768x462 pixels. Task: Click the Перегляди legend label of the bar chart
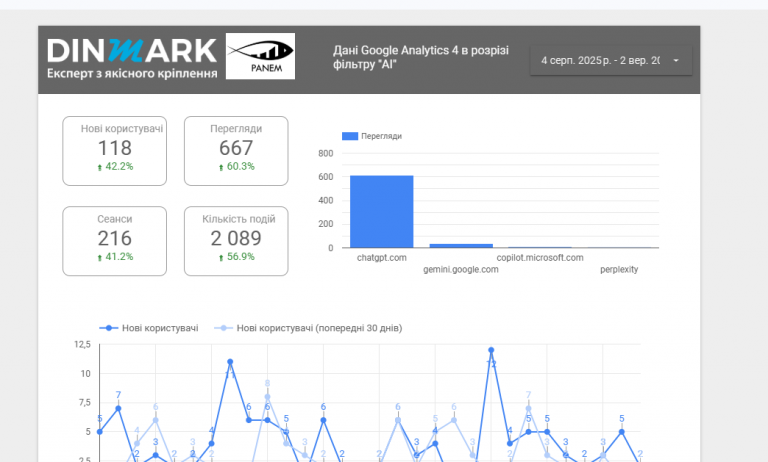click(x=382, y=136)
